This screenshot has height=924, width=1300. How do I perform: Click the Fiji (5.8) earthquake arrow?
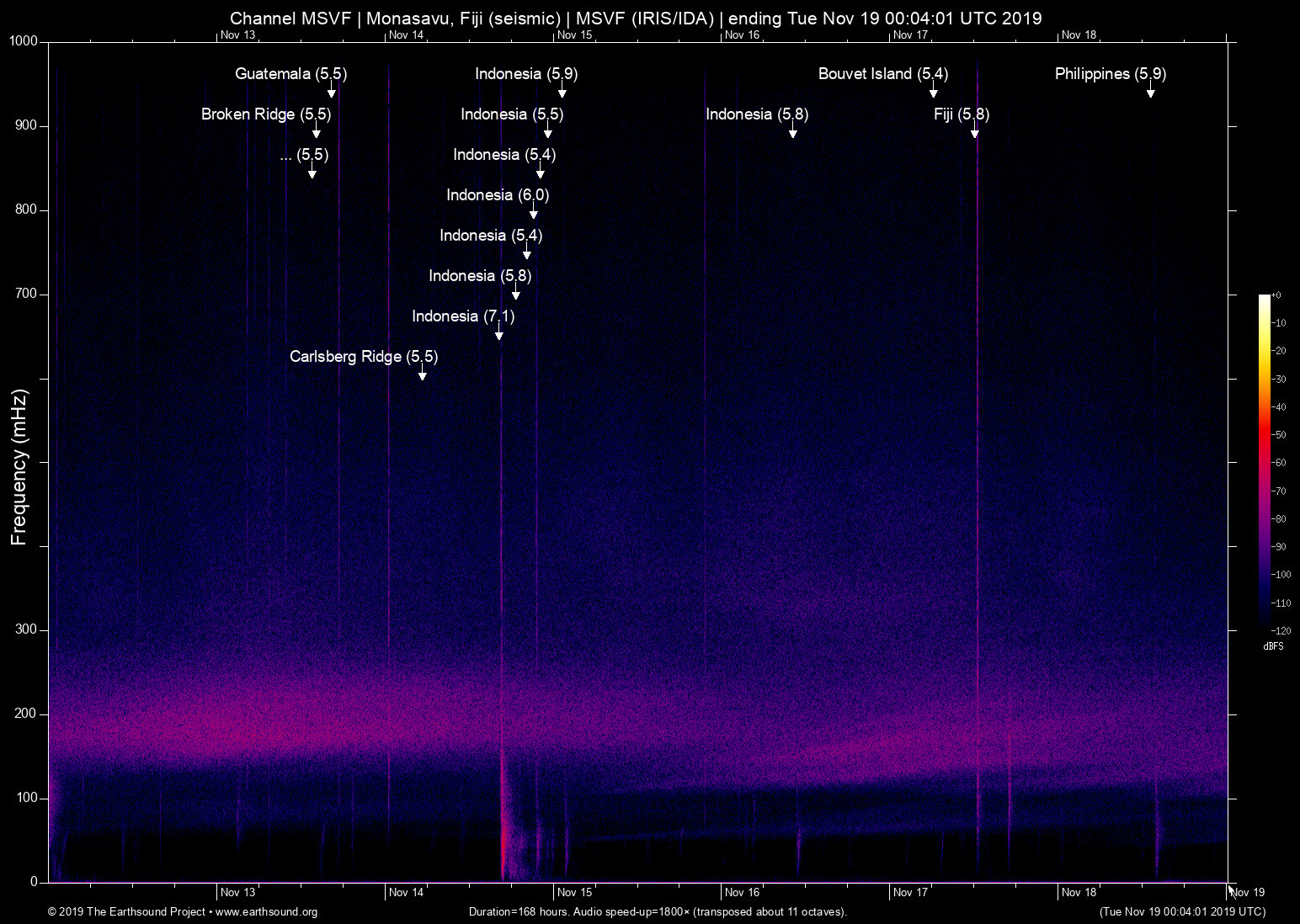(x=974, y=130)
